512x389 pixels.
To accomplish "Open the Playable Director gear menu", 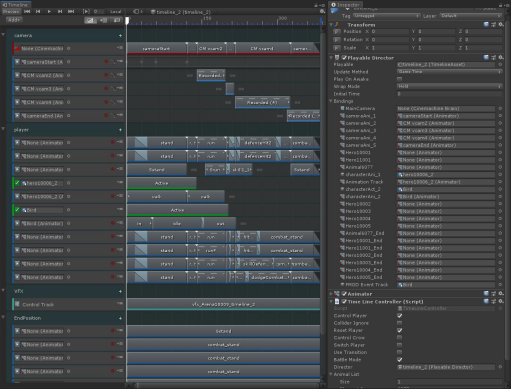I will (x=501, y=58).
